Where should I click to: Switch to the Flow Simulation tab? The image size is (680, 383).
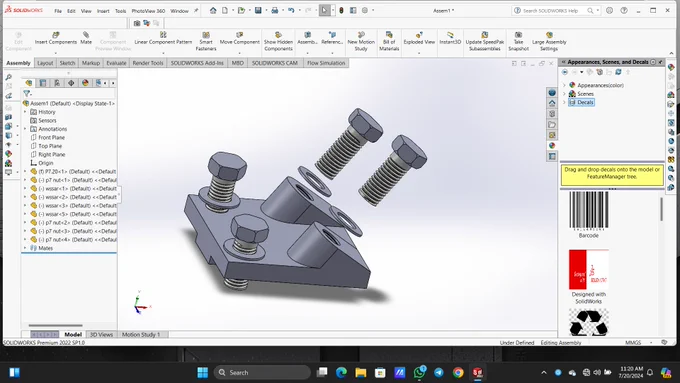pos(326,63)
